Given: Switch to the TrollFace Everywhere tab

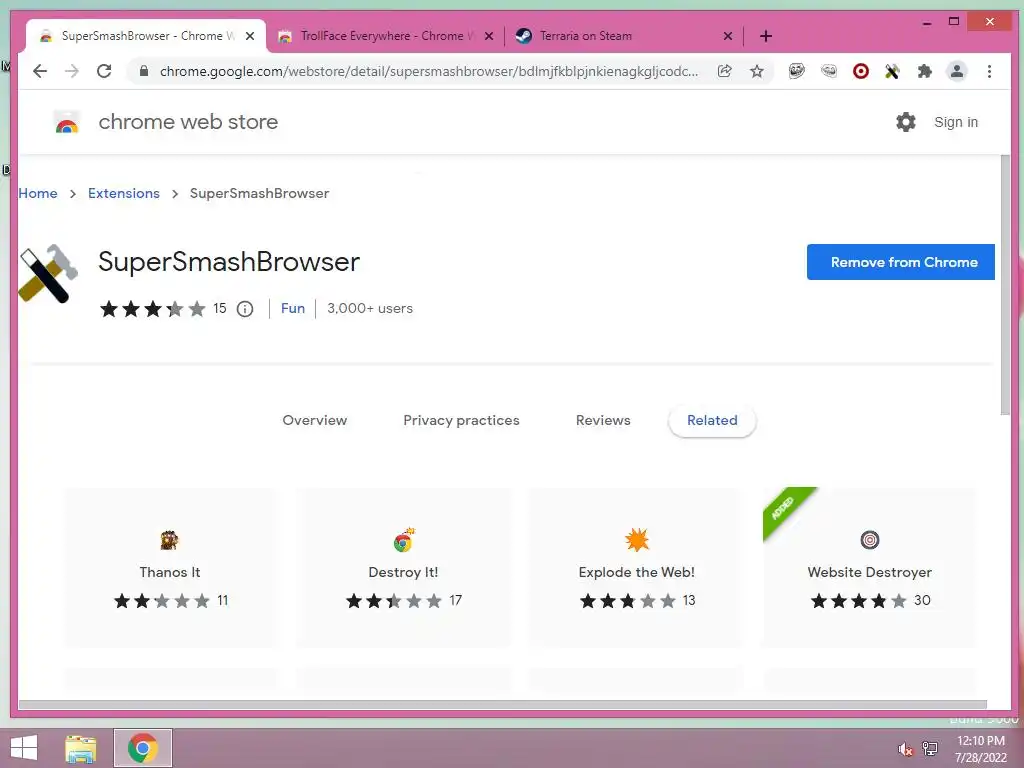Looking at the screenshot, I should pyautogui.click(x=385, y=36).
